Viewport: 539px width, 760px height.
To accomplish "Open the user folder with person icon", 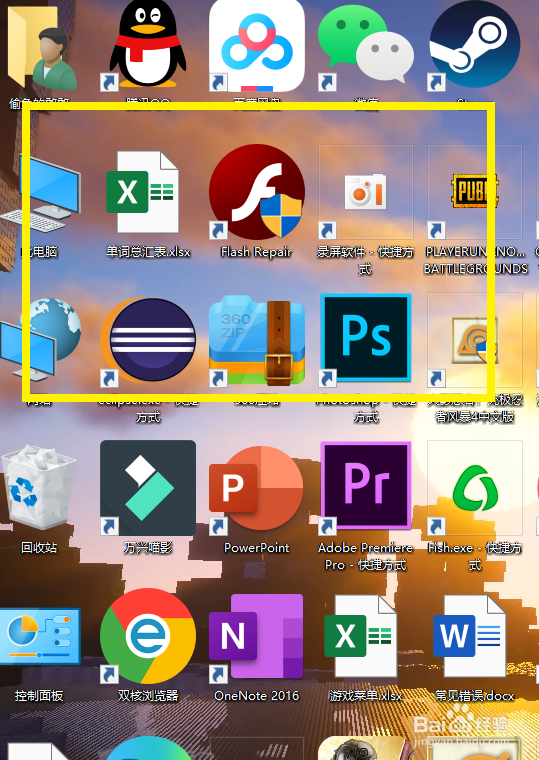I will tap(42, 46).
